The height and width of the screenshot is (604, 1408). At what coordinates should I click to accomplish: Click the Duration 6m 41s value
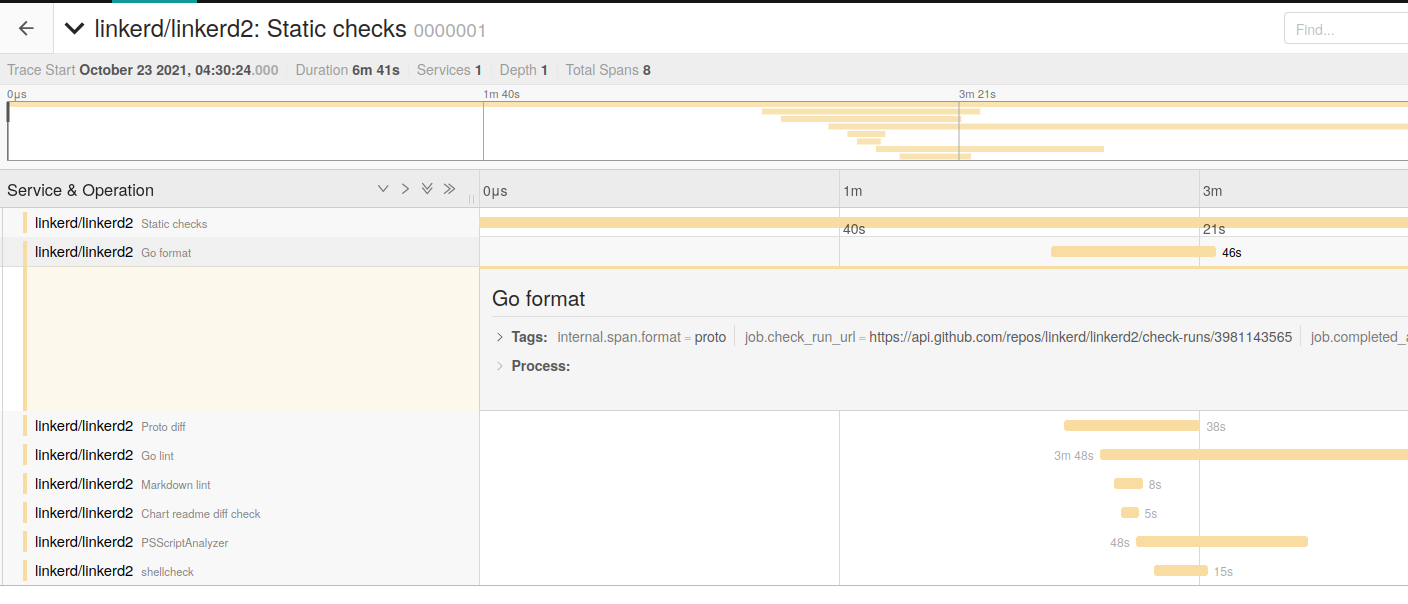pos(376,70)
